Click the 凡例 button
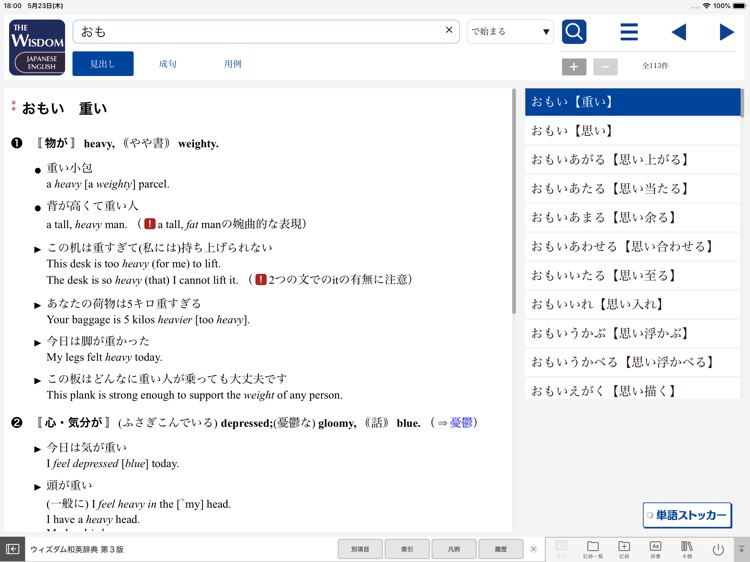Image resolution: width=750 pixels, height=562 pixels. (454, 549)
